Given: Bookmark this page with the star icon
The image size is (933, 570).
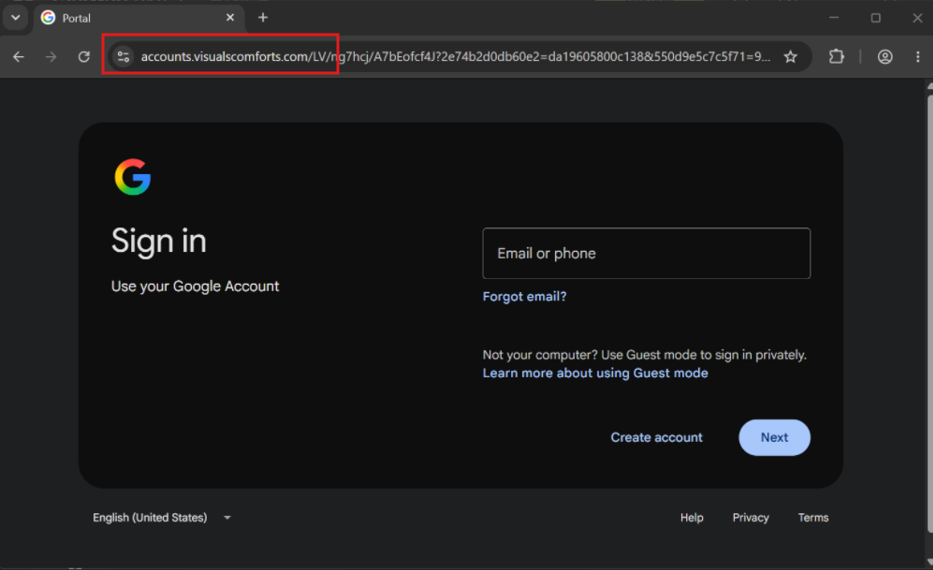Looking at the screenshot, I should (x=790, y=57).
